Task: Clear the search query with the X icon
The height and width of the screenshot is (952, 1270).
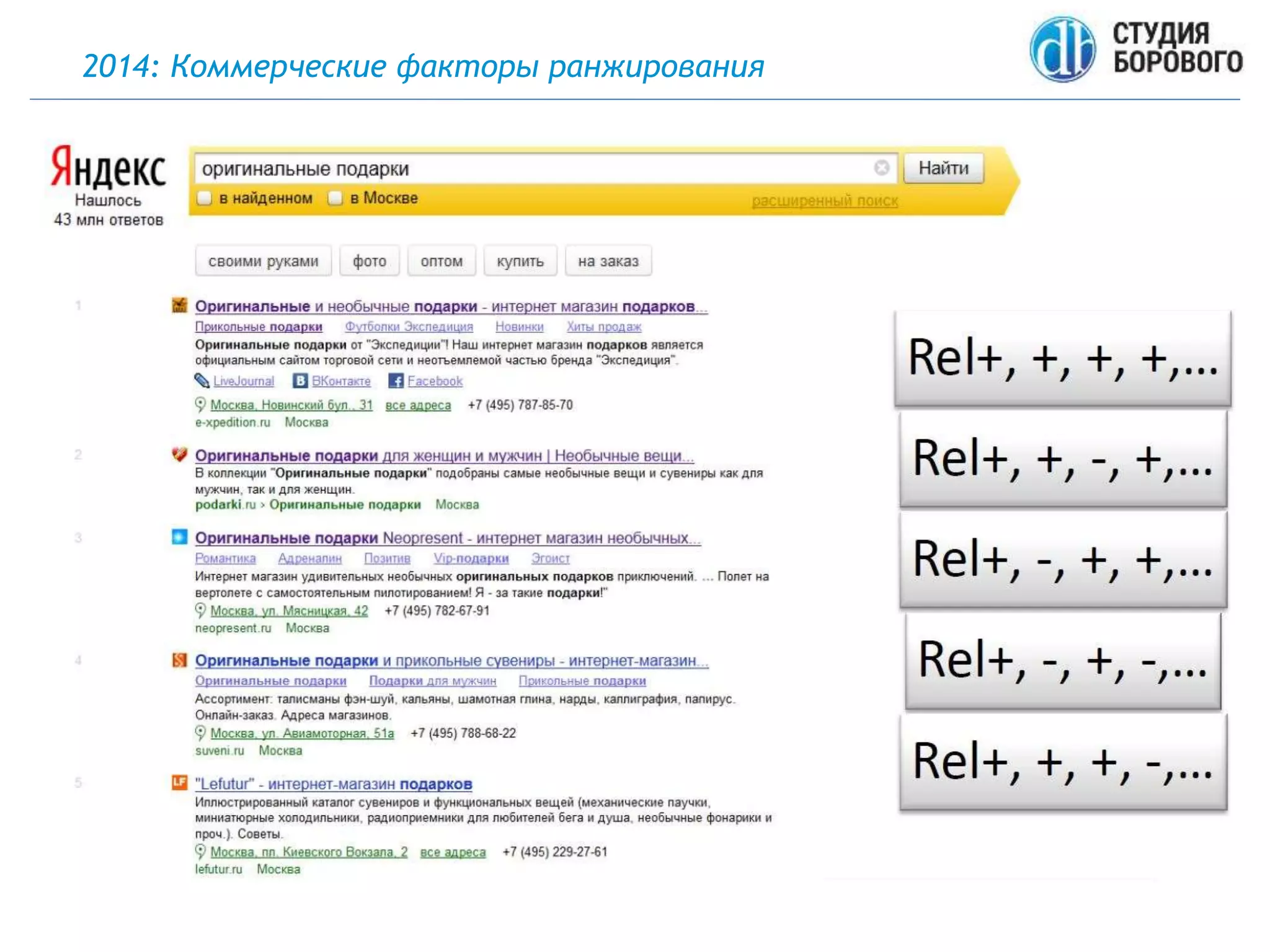Action: point(881,168)
